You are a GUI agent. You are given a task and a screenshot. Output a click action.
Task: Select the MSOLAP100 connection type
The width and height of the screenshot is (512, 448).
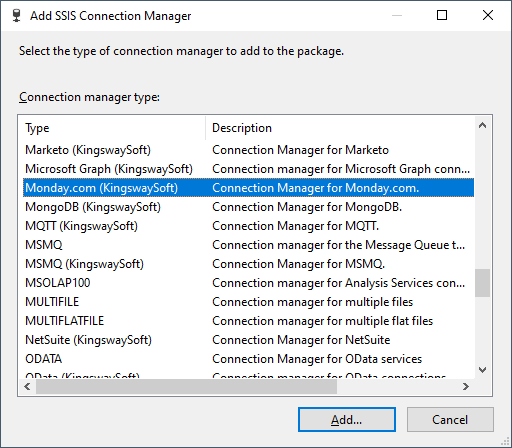(x=248, y=283)
